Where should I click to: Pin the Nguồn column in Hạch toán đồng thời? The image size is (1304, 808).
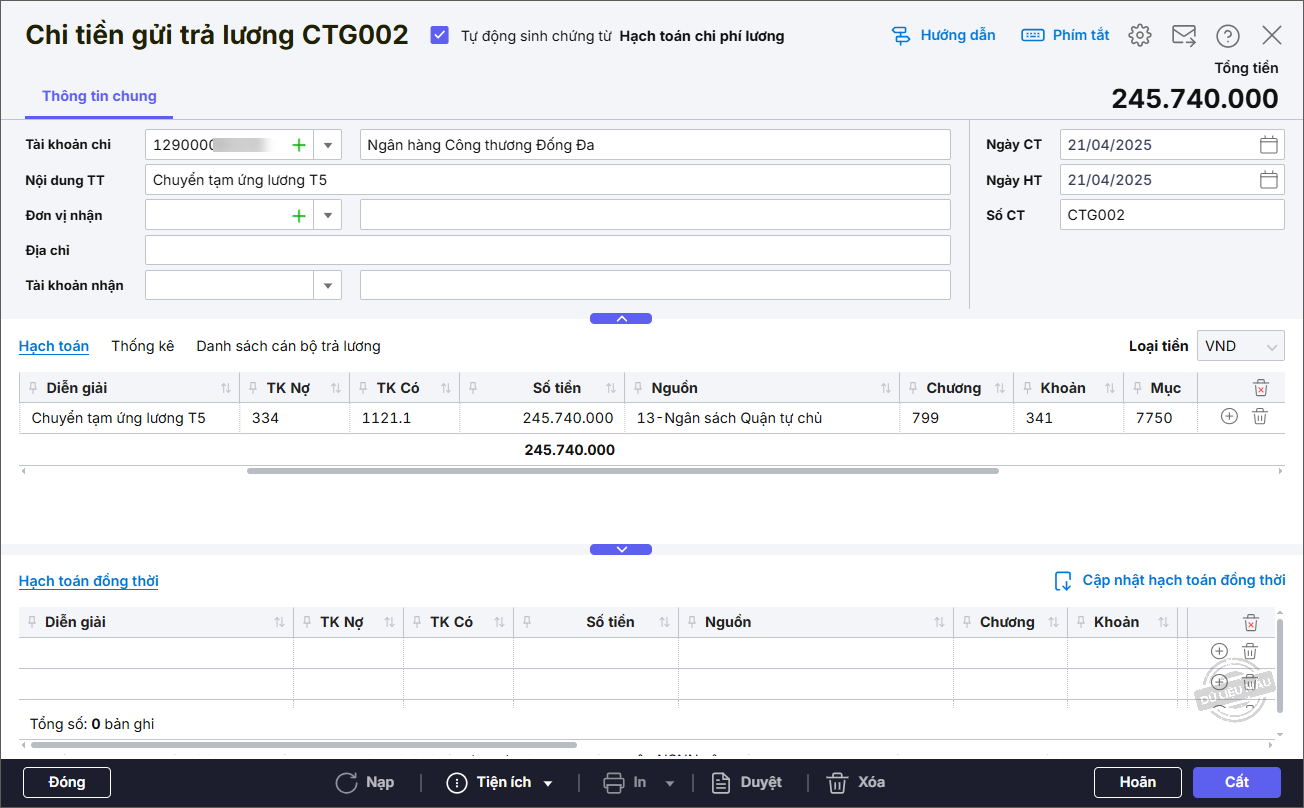pos(692,622)
